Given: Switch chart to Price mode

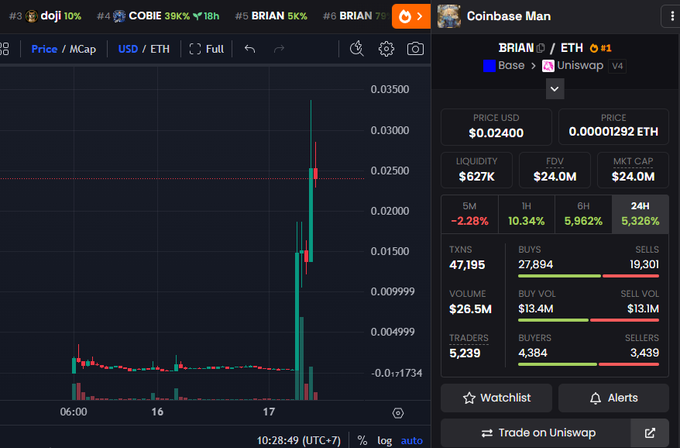Looking at the screenshot, I should [x=44, y=49].
